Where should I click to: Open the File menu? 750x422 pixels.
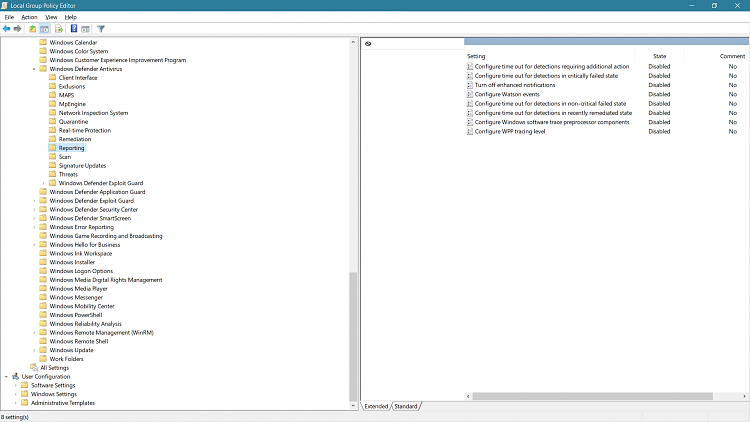point(9,17)
